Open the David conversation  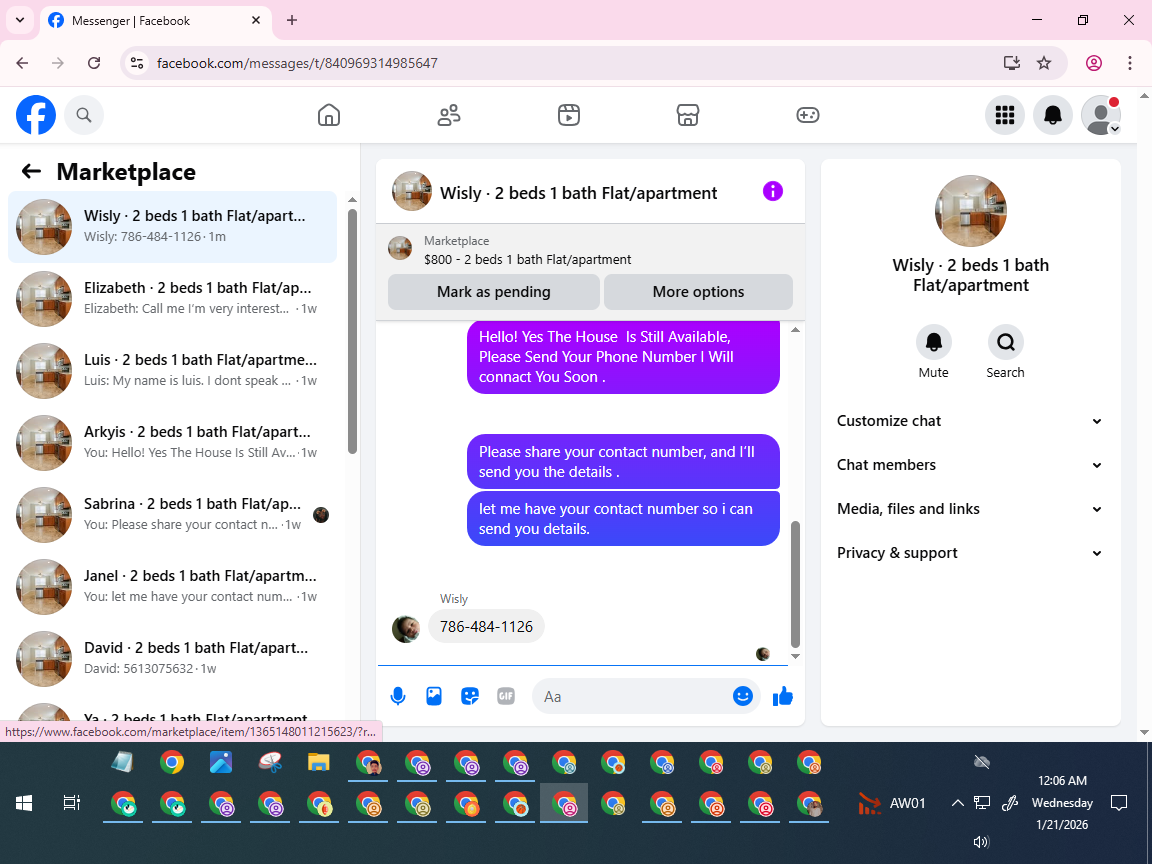[x=173, y=658]
